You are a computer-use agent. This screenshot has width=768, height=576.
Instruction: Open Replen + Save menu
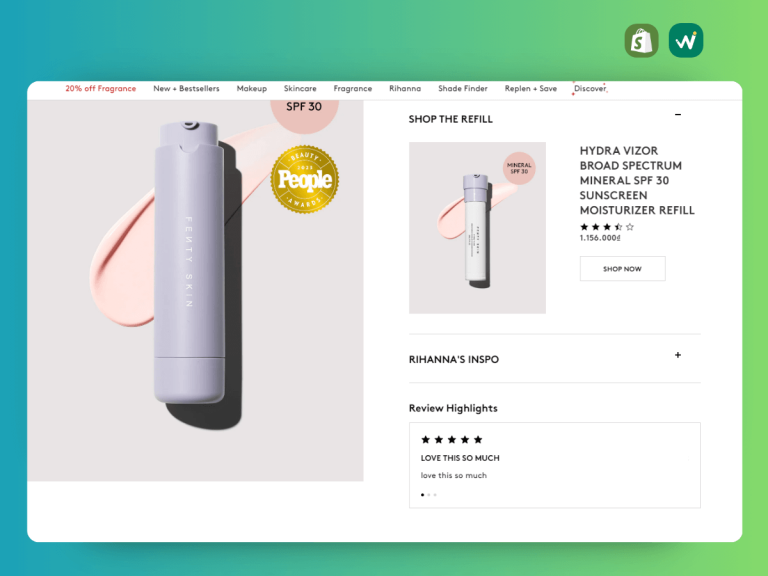(x=531, y=89)
